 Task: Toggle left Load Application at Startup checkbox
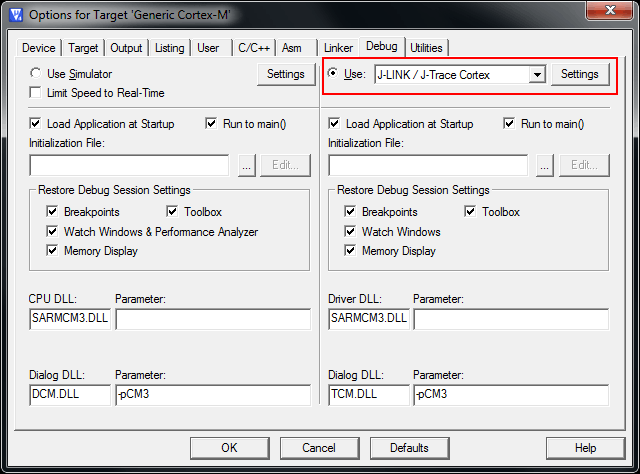click(x=37, y=124)
